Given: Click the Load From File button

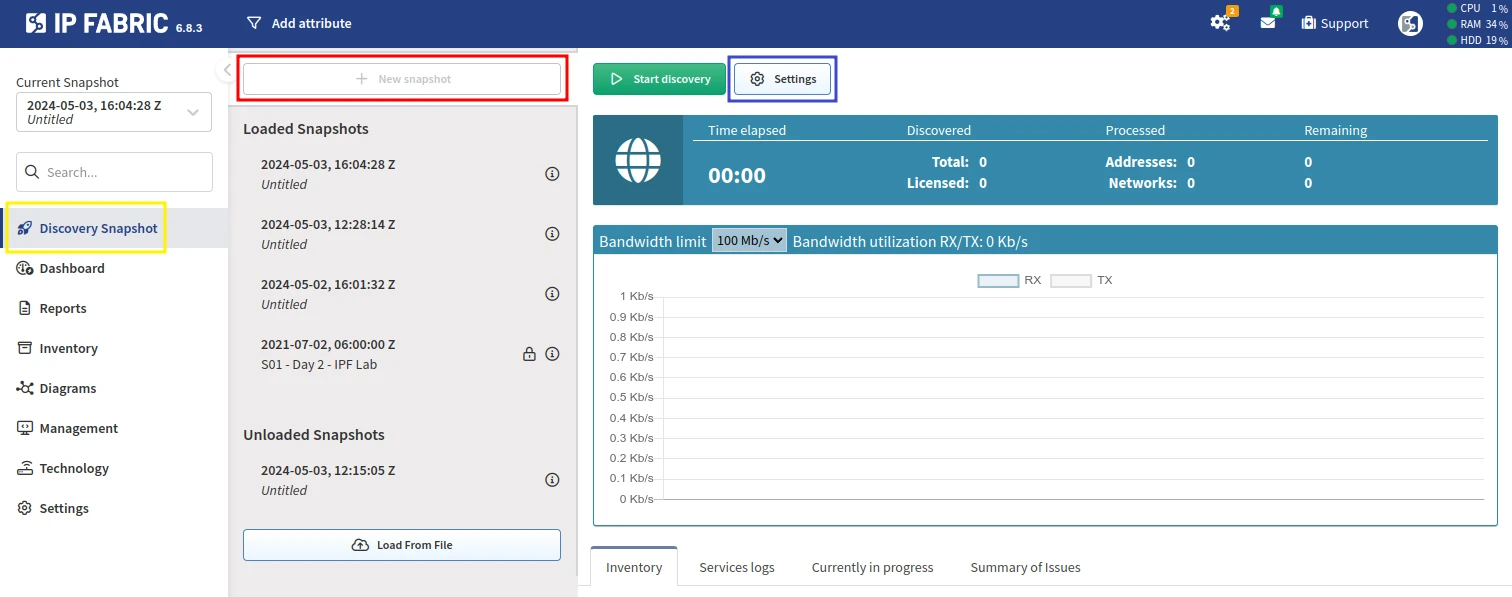Looking at the screenshot, I should [401, 545].
